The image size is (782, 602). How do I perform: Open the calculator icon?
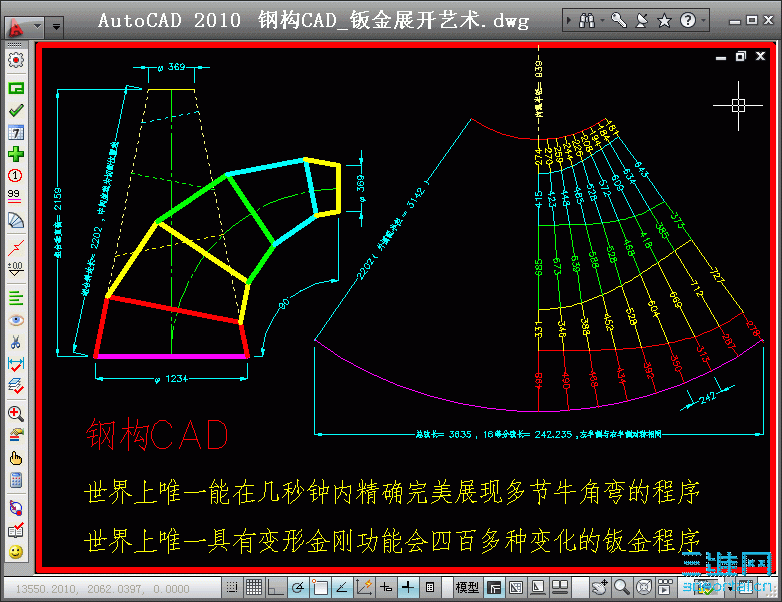click(16, 480)
